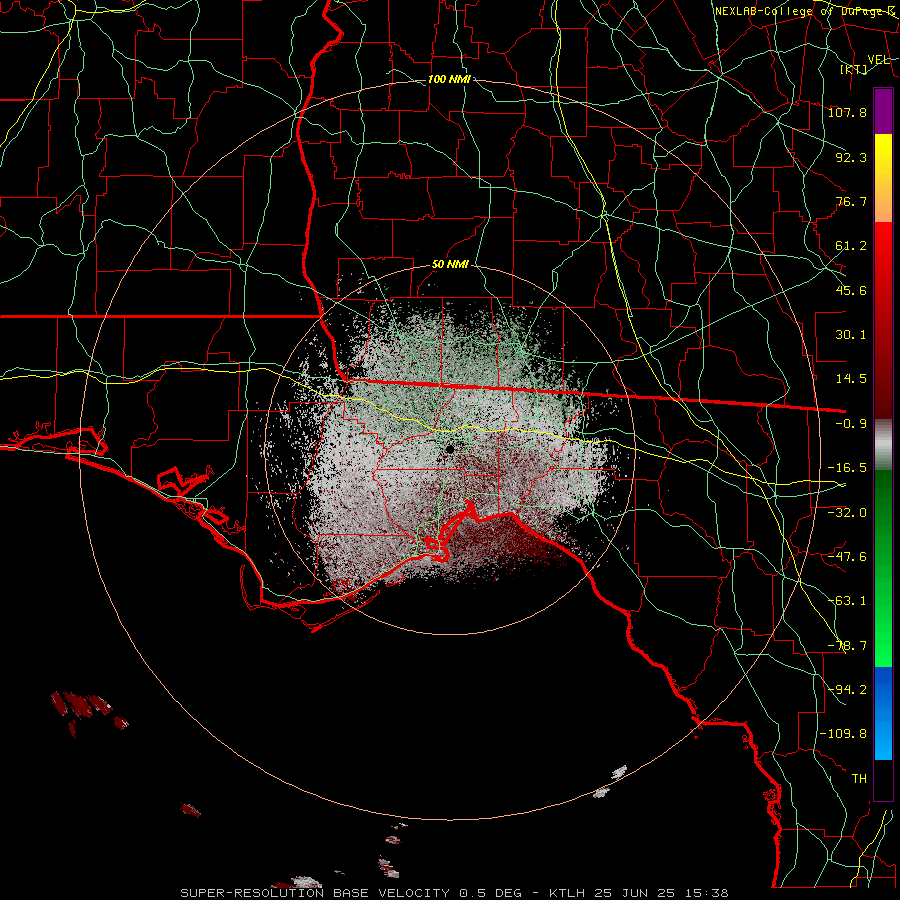Viewport: 900px width, 900px height.
Task: Click the NEXLAB-College of DuPage watermark text
Action: pos(805,11)
